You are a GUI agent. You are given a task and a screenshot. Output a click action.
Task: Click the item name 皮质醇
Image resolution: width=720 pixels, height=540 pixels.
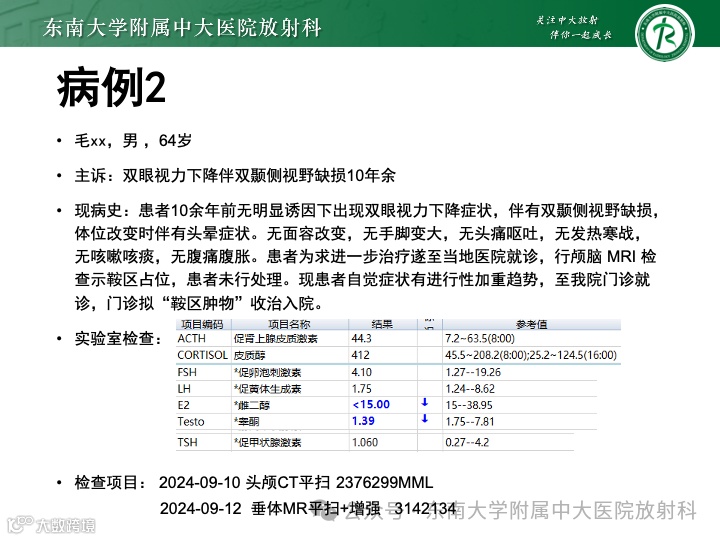click(x=249, y=355)
